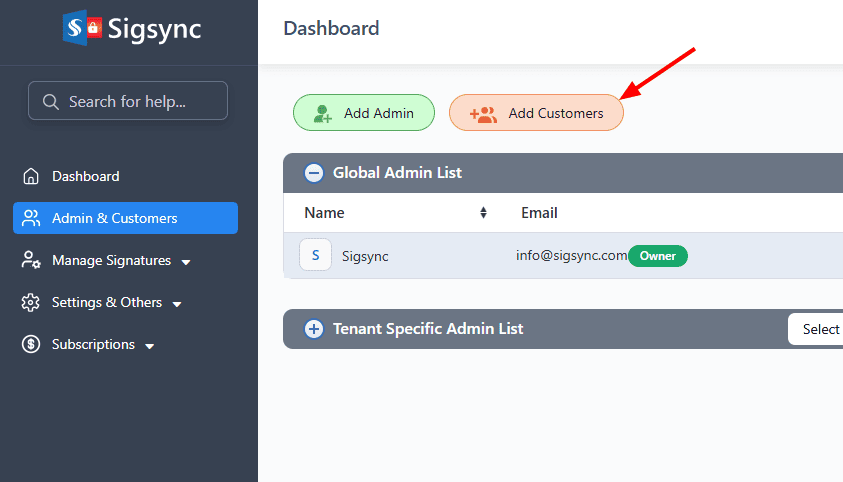This screenshot has height=482, width=843.
Task: Expand the Subscriptions submenu arrow
Action: click(150, 346)
